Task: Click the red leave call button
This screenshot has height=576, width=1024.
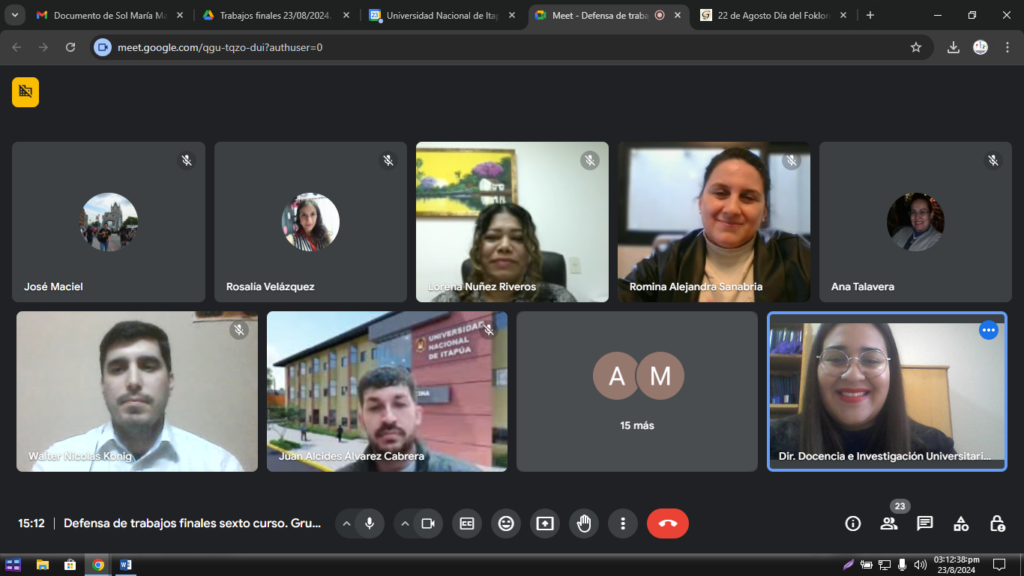Action: point(667,523)
